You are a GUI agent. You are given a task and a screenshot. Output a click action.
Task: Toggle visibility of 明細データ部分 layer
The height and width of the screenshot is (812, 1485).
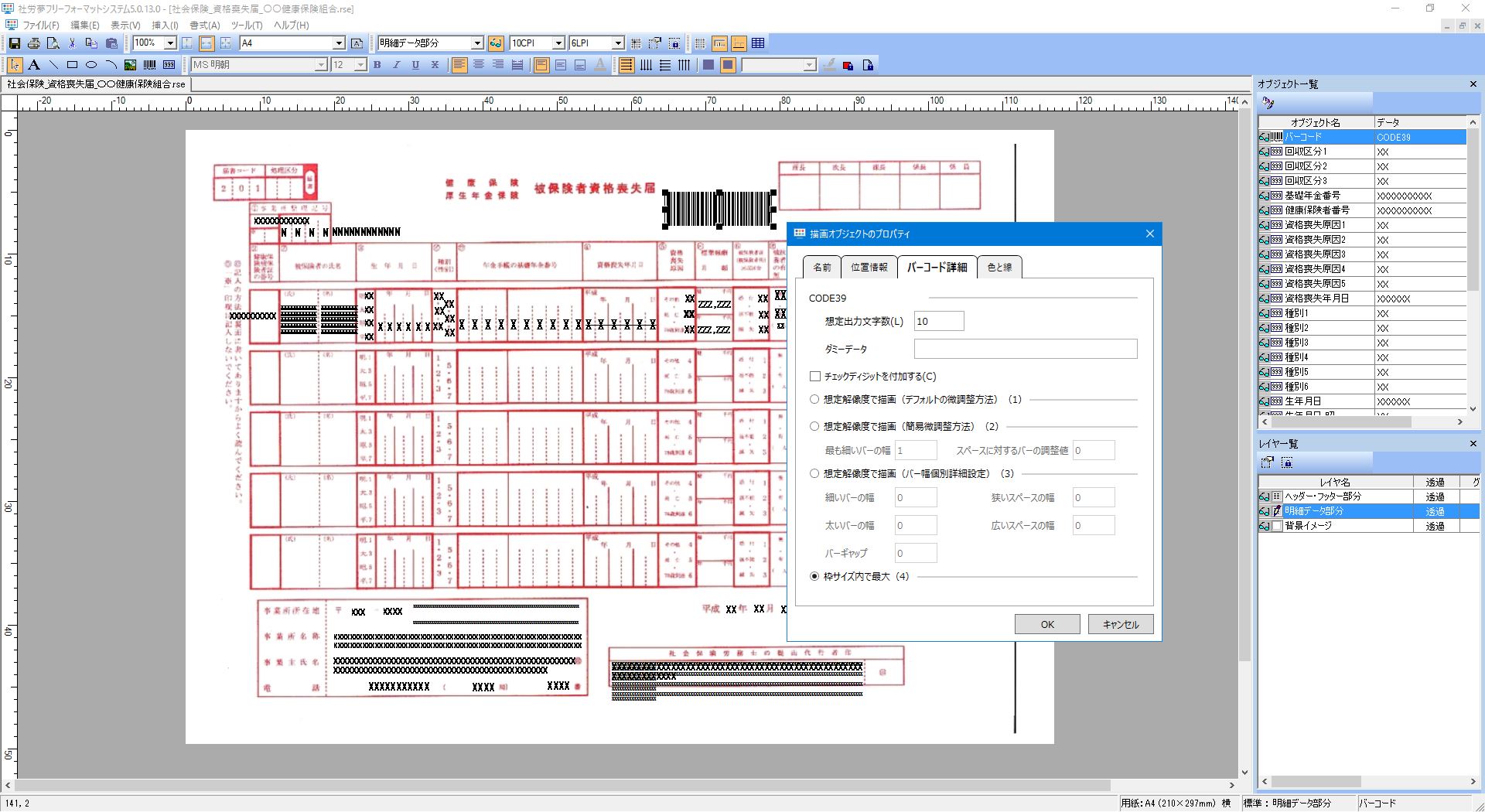pos(1265,511)
